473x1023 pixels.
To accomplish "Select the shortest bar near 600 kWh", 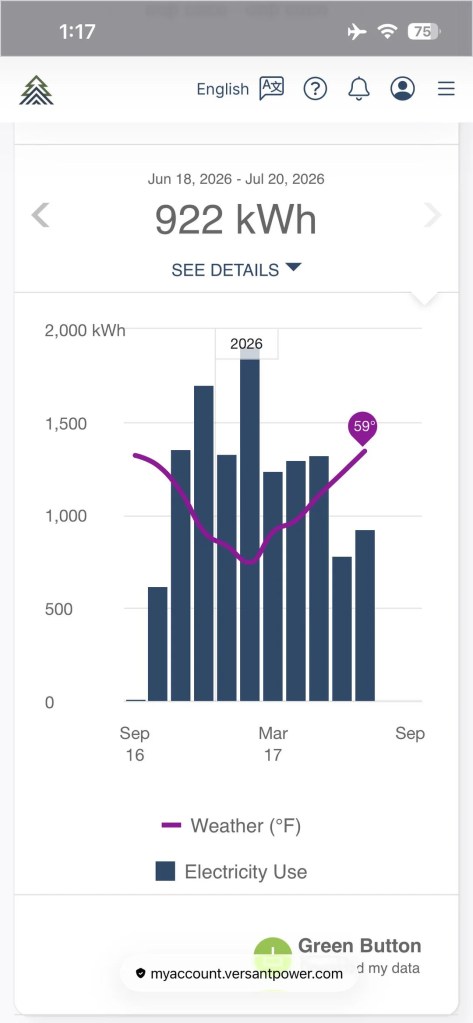I will 158,644.
